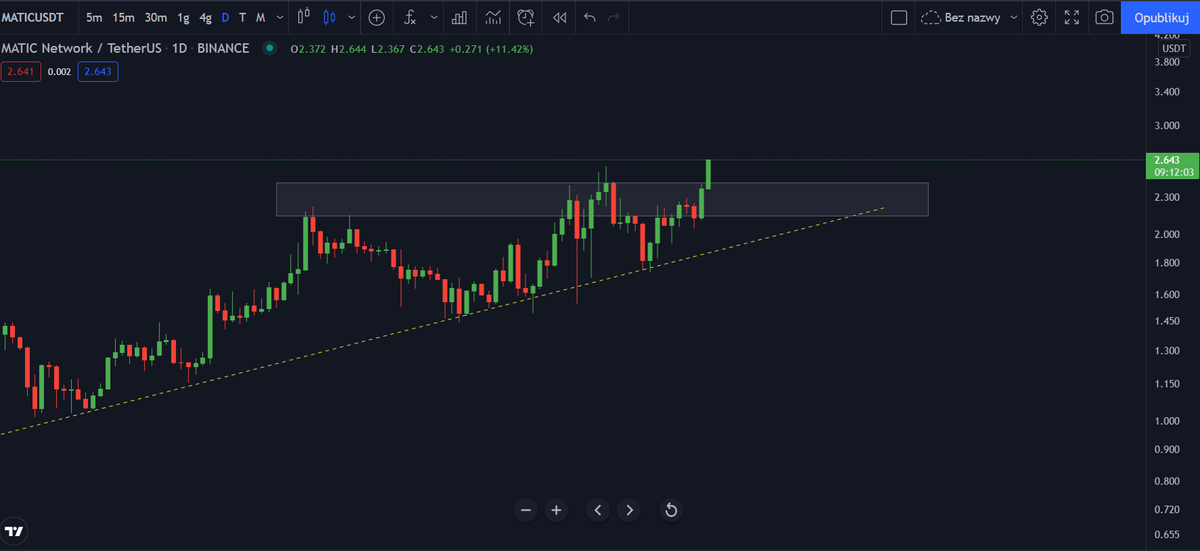This screenshot has width=1200, height=551.
Task: Toggle fullscreen mode icon
Action: tap(1072, 17)
